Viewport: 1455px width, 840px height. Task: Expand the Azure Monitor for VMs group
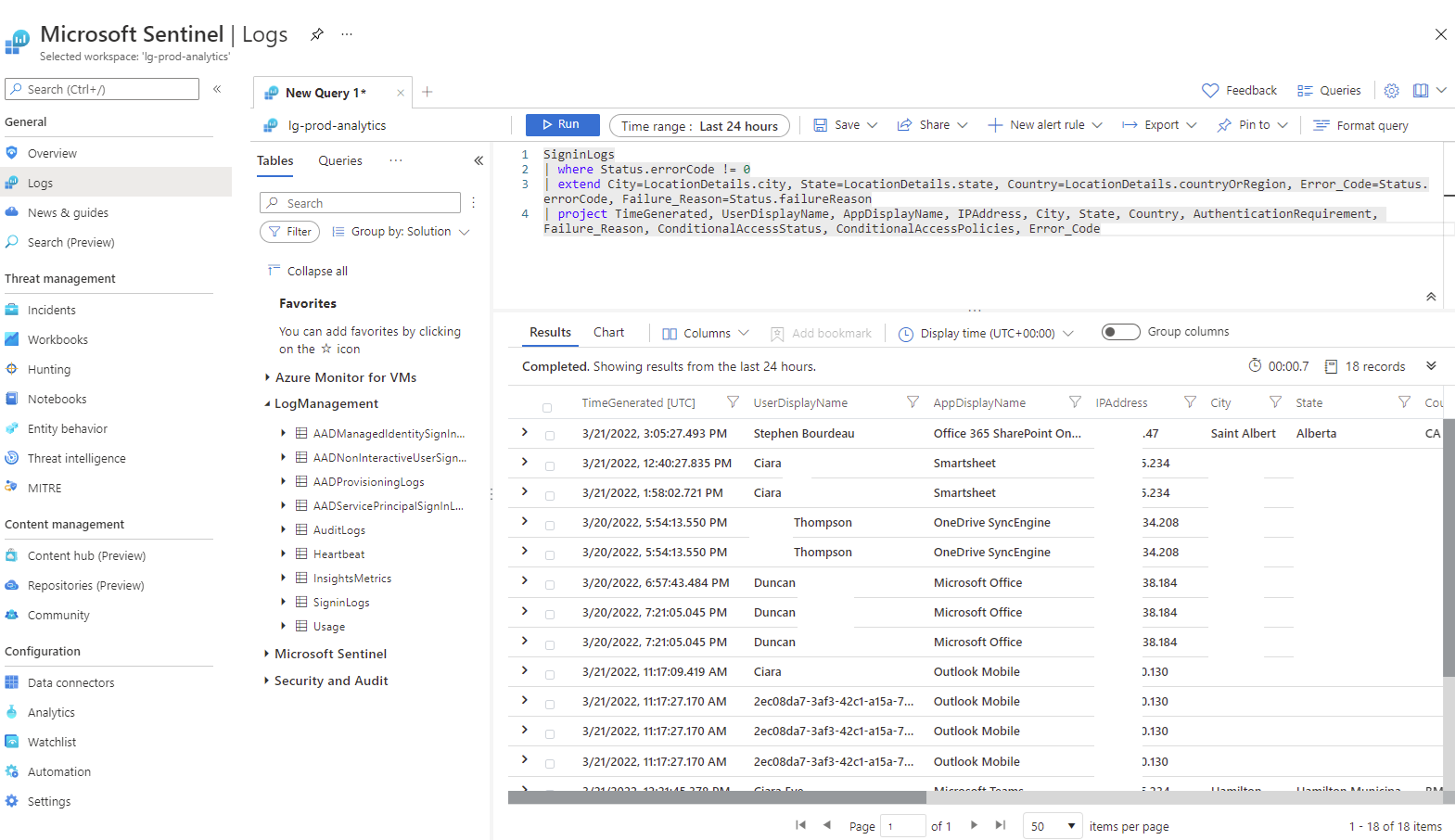point(267,377)
